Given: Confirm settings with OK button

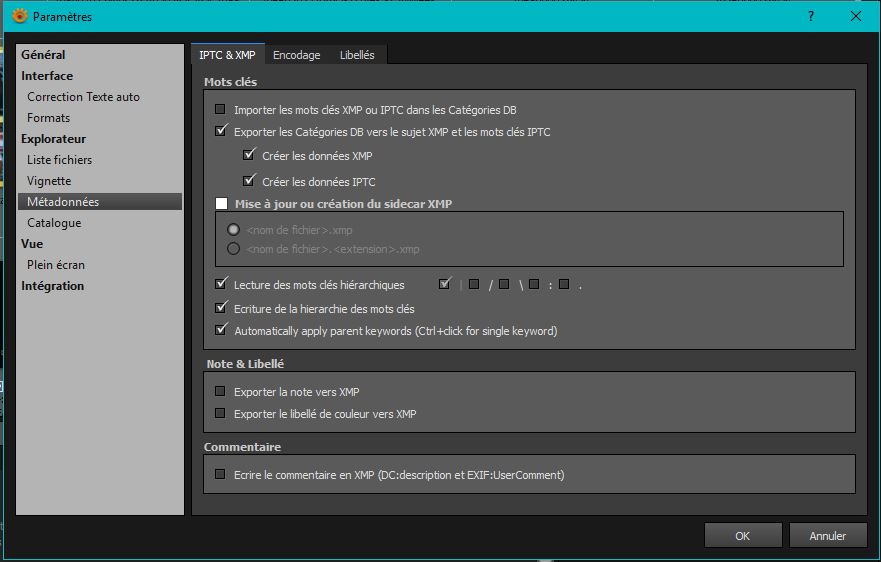Looking at the screenshot, I should (x=742, y=536).
